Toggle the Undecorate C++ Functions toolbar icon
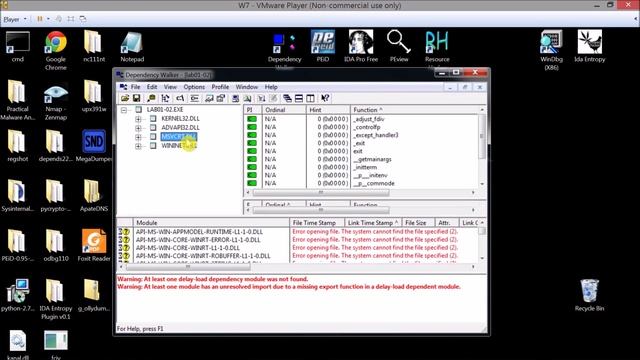 pyautogui.click(x=194, y=98)
